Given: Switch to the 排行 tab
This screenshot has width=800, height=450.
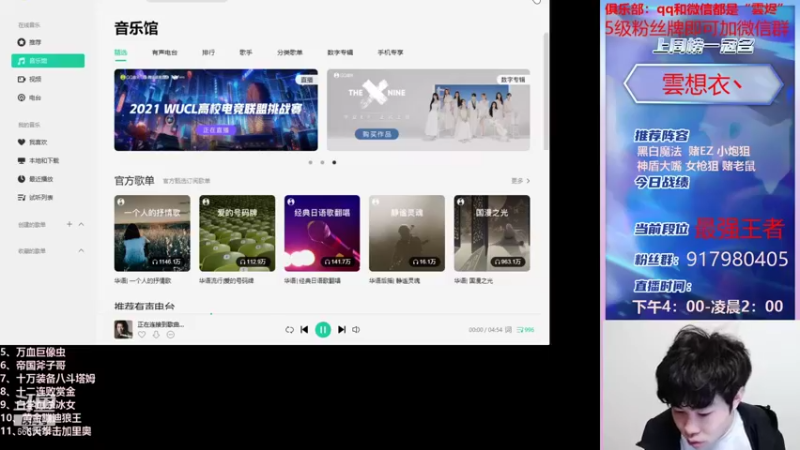Looking at the screenshot, I should pyautogui.click(x=208, y=53).
